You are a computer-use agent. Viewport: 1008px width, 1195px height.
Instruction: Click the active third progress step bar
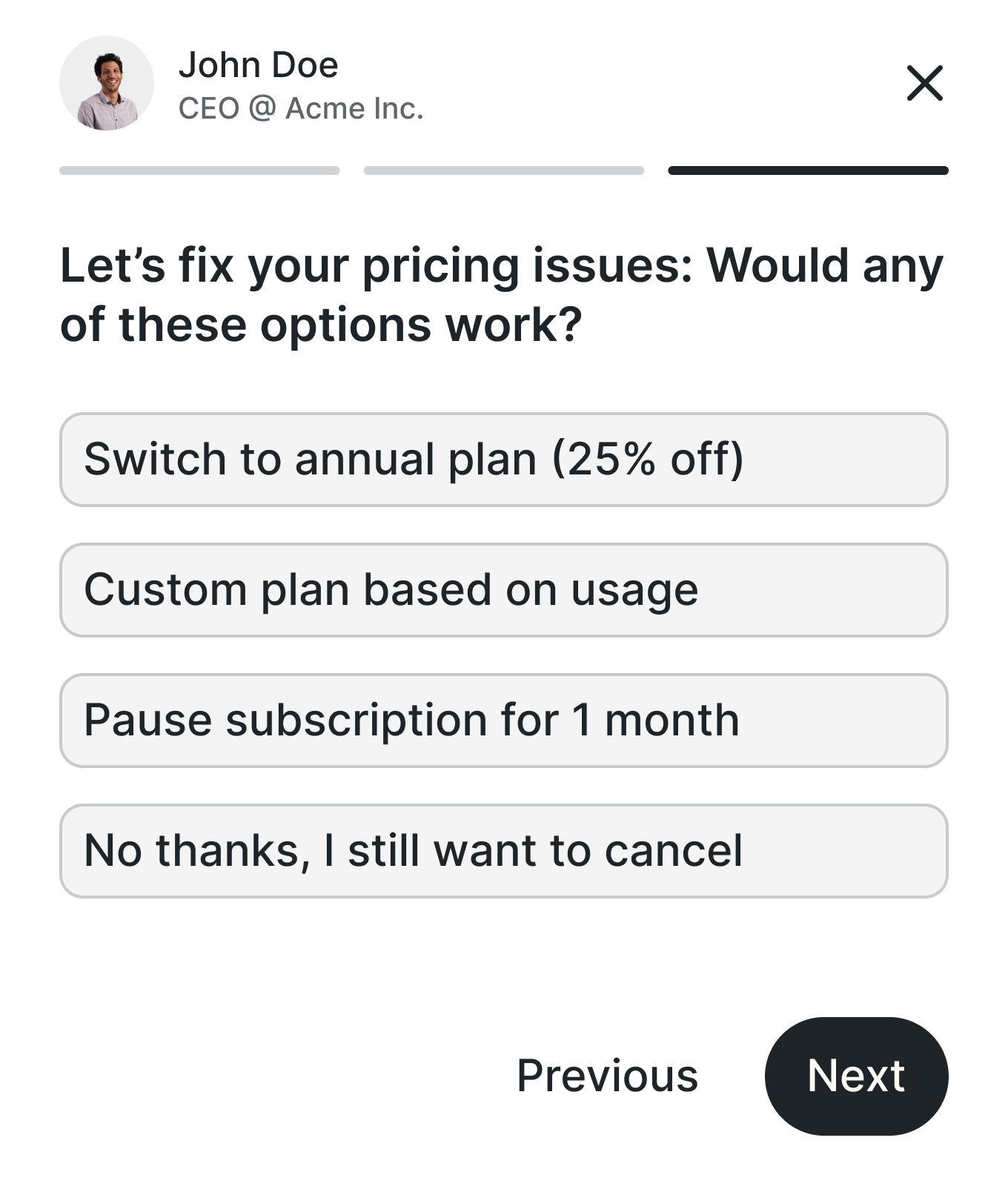point(808,171)
